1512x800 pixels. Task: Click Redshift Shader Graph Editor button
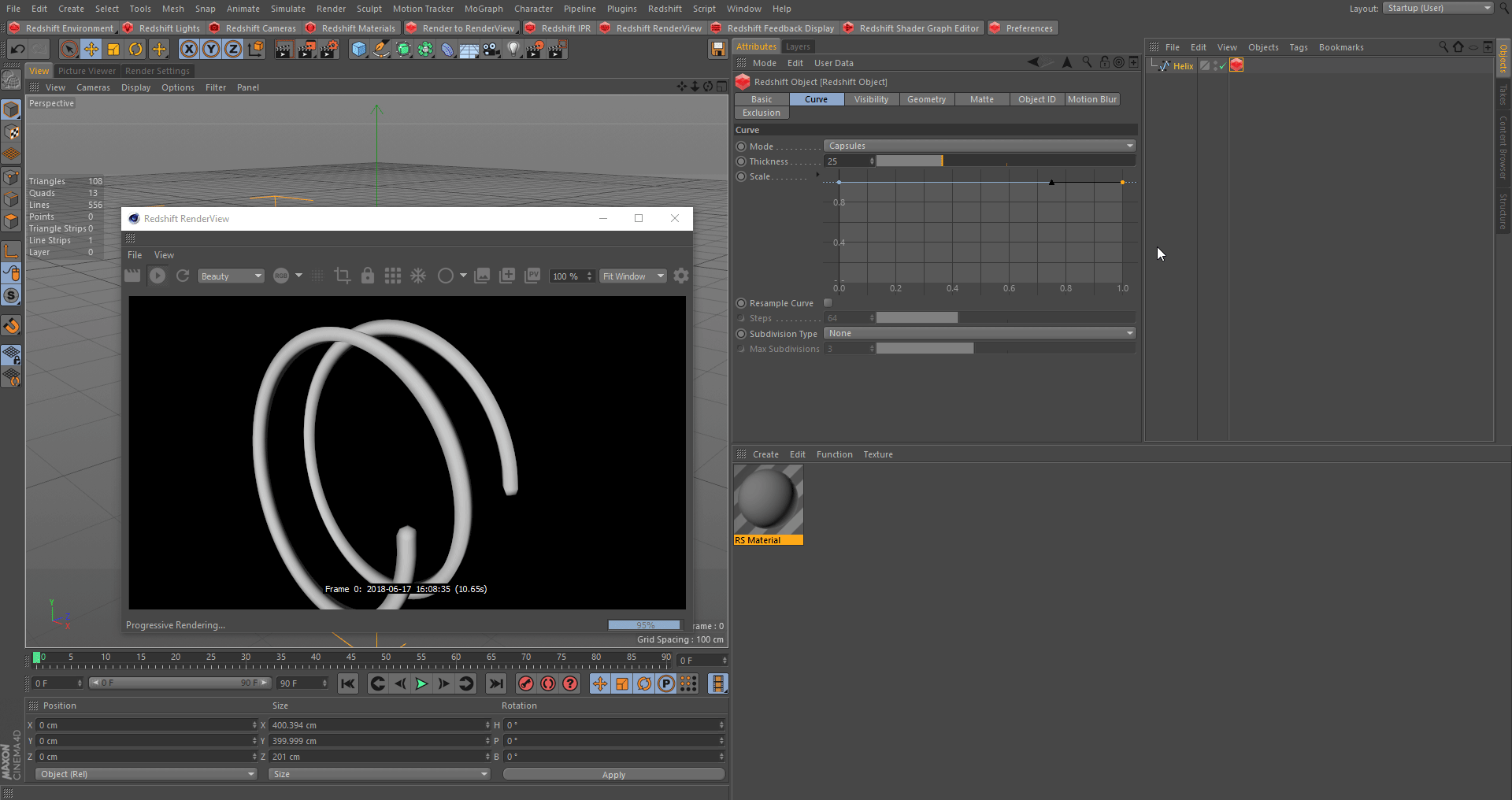coord(912,28)
